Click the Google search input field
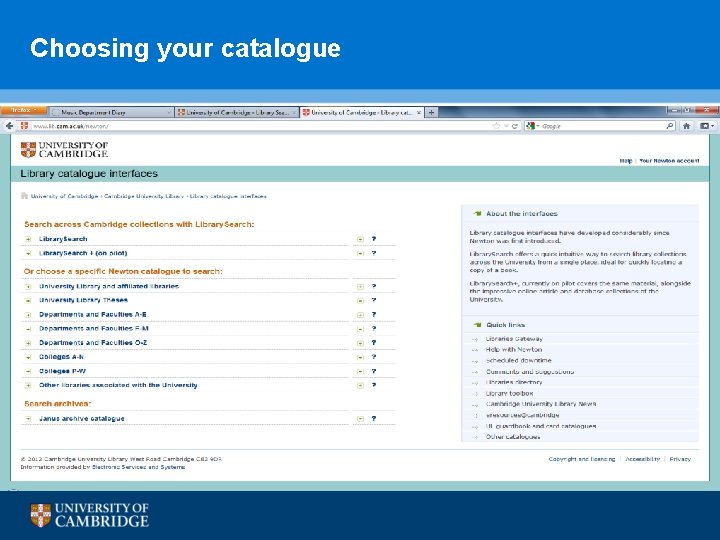Image resolution: width=720 pixels, height=540 pixels. 602,126
